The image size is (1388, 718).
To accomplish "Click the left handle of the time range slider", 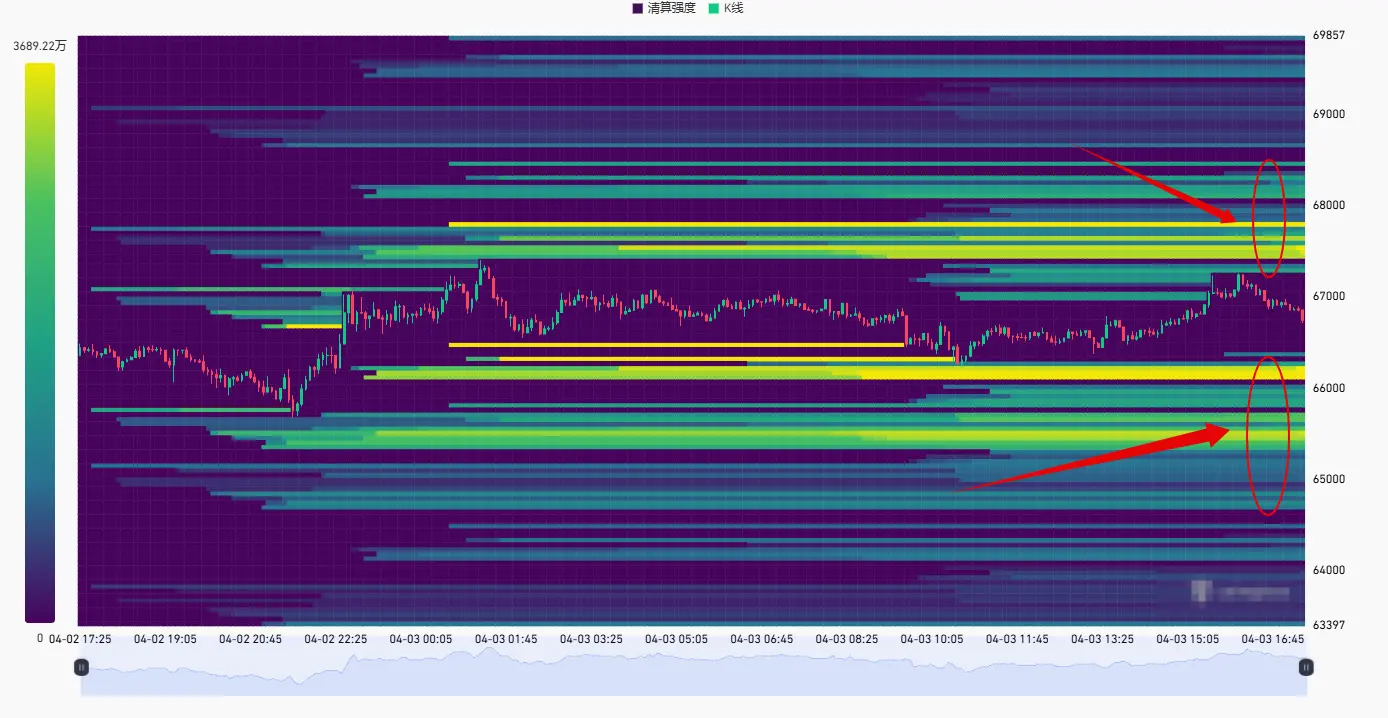I will (x=82, y=667).
